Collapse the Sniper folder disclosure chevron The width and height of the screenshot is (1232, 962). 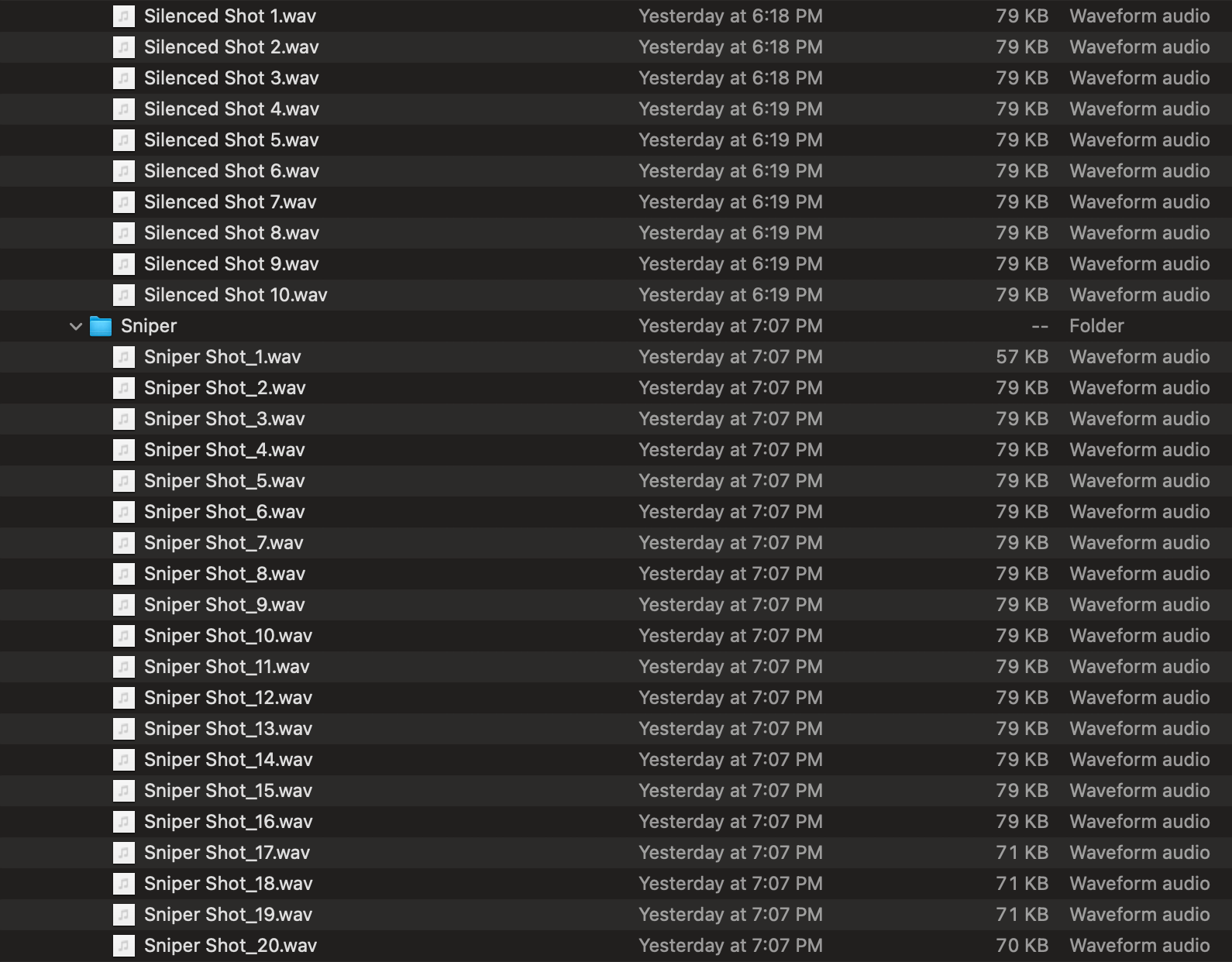(x=75, y=326)
